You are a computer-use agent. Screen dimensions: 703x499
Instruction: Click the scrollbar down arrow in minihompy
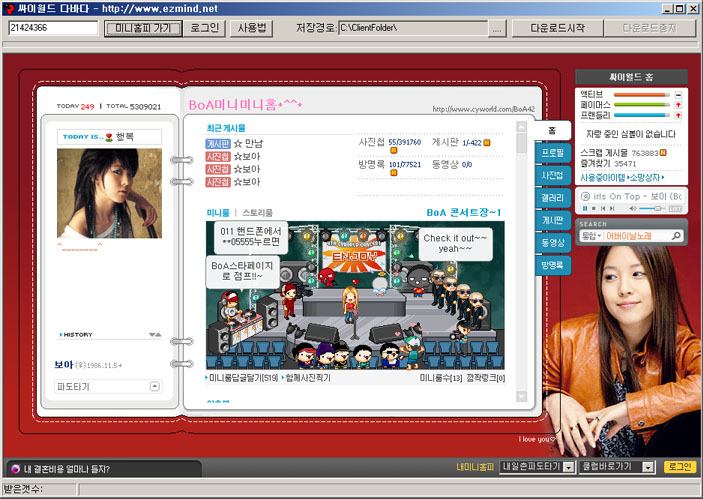click(x=521, y=396)
